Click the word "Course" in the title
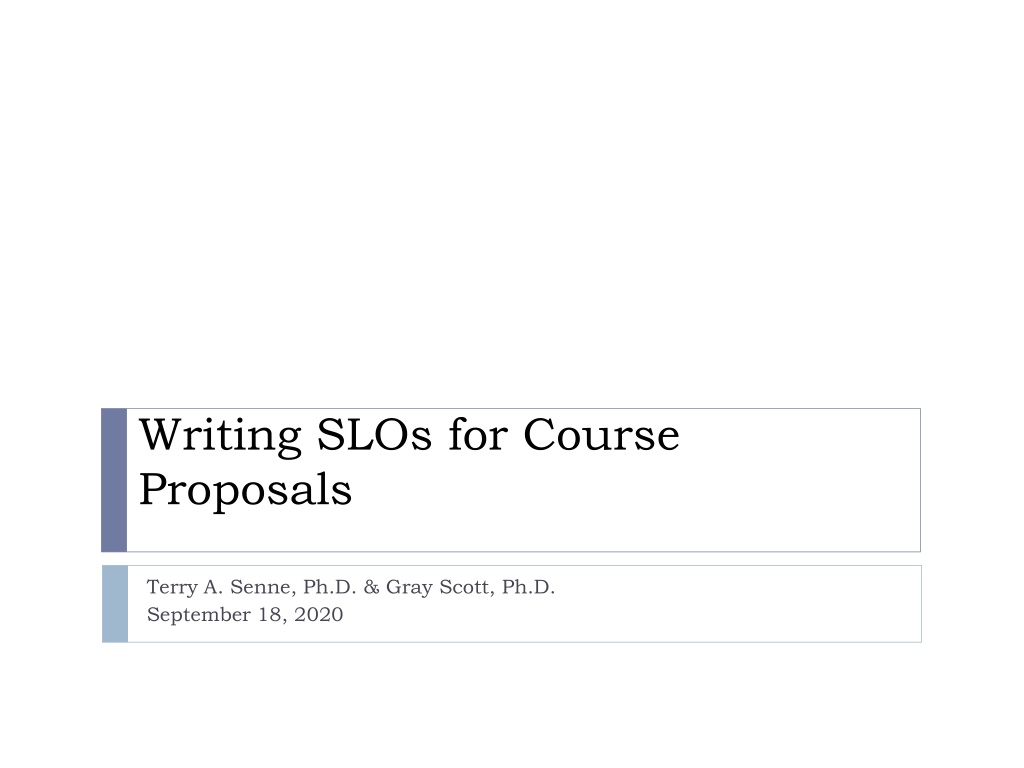The height and width of the screenshot is (768, 1024). click(x=601, y=435)
